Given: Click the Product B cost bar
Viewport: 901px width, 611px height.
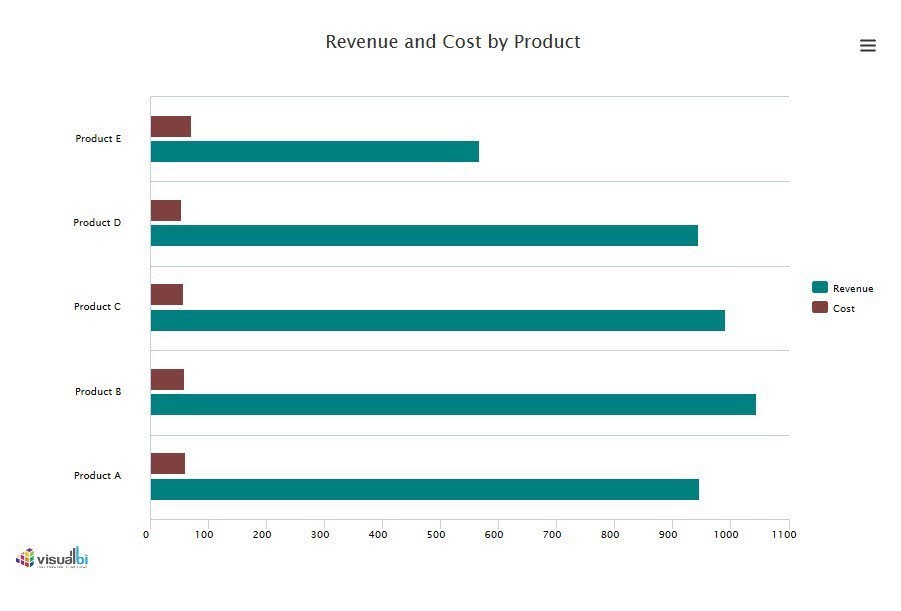Looking at the screenshot, I should point(167,380).
